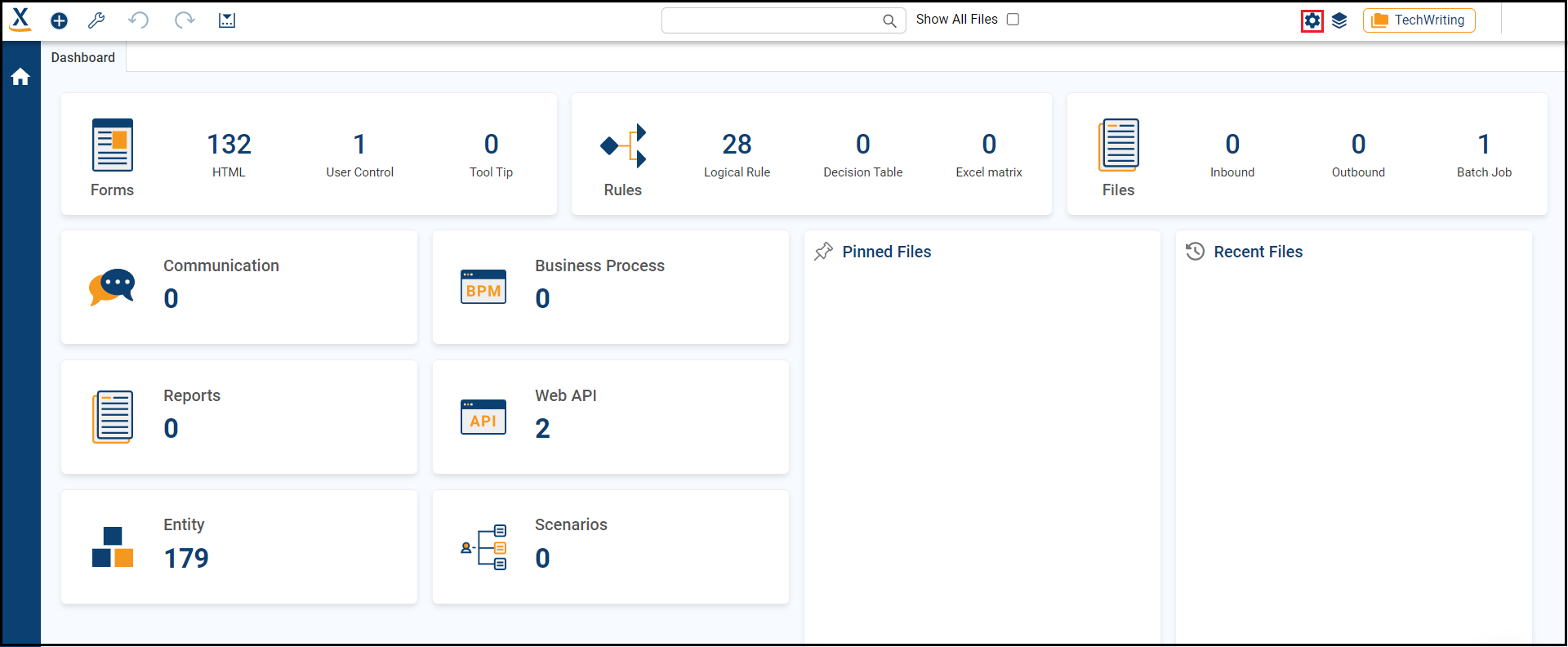The width and height of the screenshot is (1568, 647).
Task: Open the 132 HTML forms count
Action: (229, 154)
